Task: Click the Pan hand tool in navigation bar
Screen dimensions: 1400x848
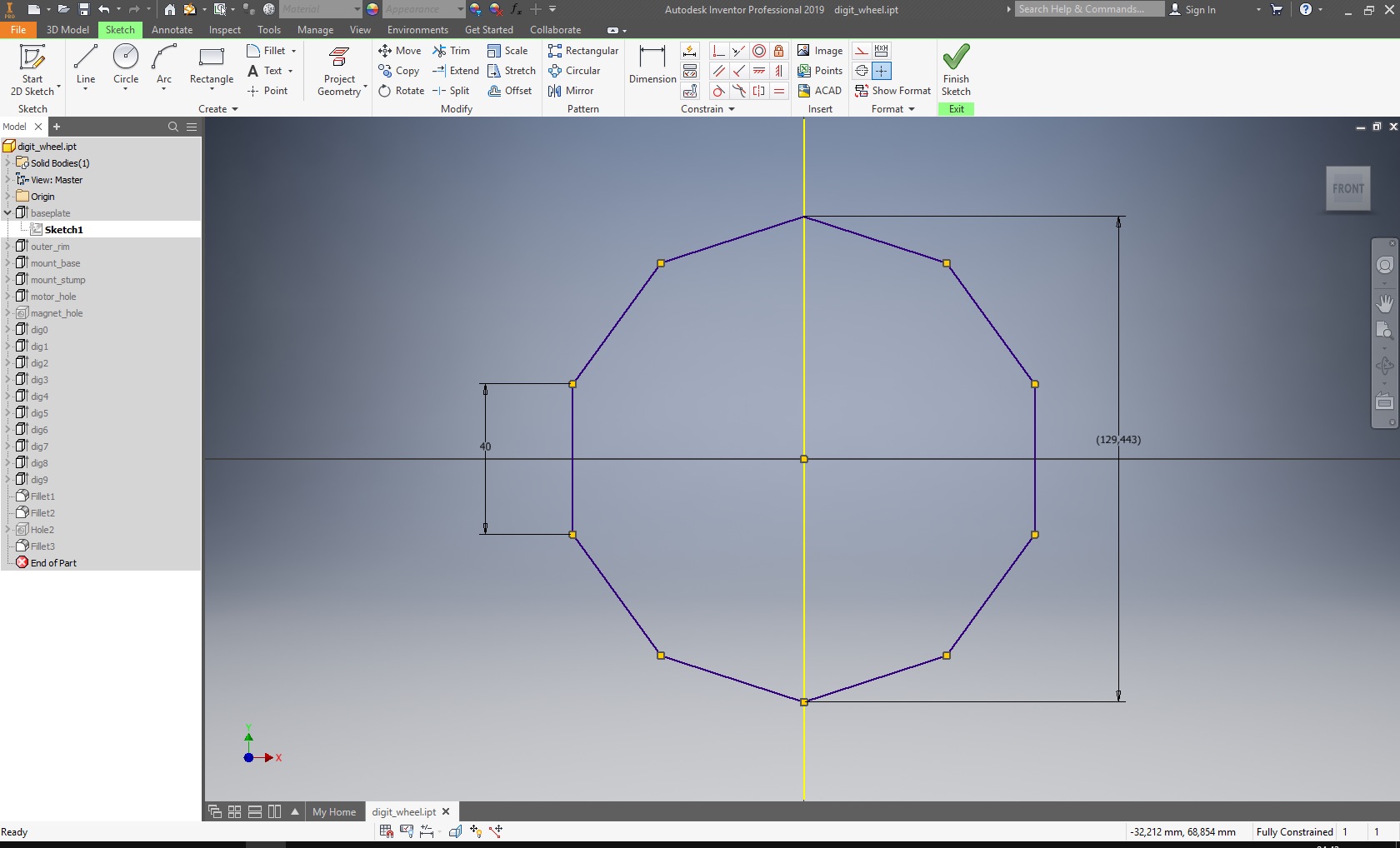Action: pos(1384,304)
